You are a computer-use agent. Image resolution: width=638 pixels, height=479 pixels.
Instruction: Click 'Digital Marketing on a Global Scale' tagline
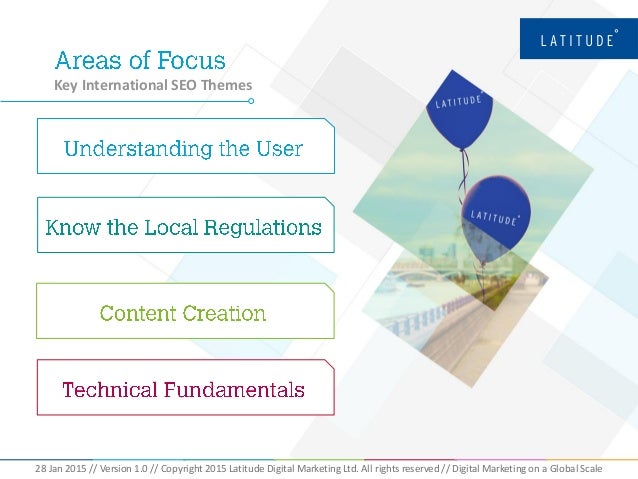point(527,468)
